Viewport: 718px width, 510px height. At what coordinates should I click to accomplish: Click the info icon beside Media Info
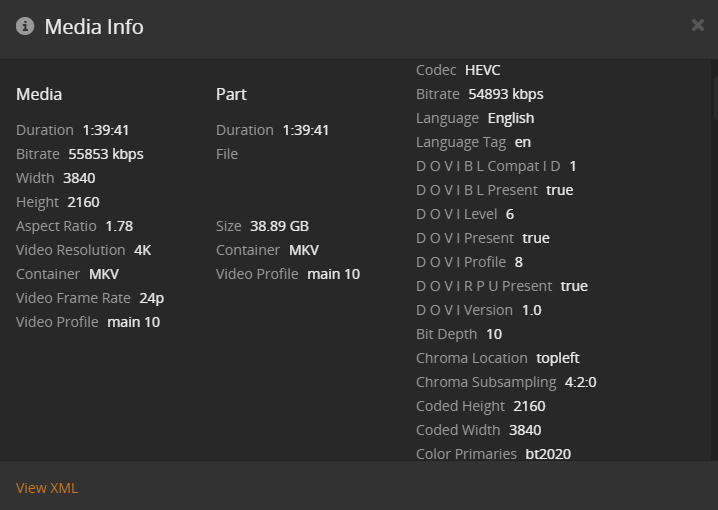click(x=26, y=26)
